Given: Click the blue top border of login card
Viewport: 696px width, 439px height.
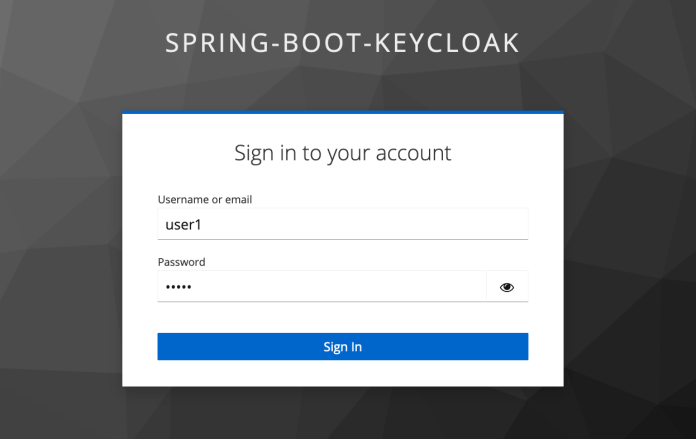Looking at the screenshot, I should (342, 112).
